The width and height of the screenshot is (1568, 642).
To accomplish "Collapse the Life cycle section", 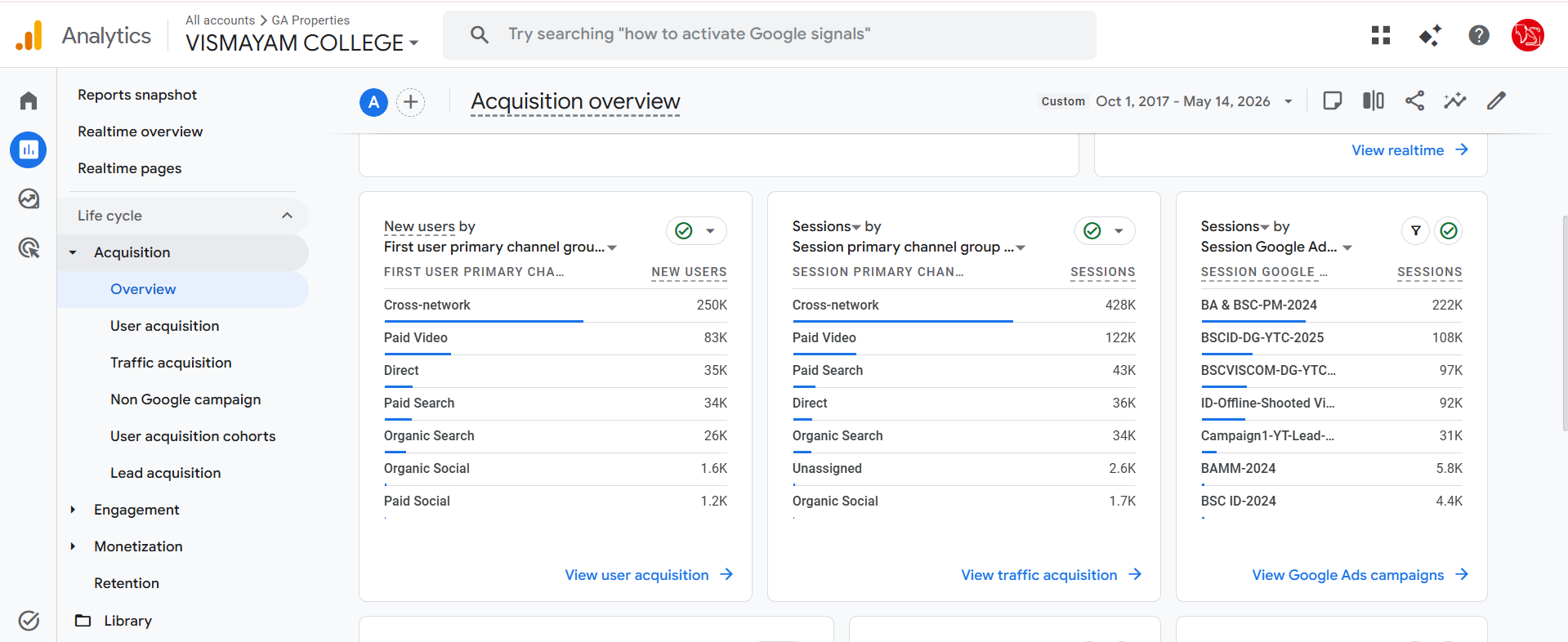I will (287, 216).
